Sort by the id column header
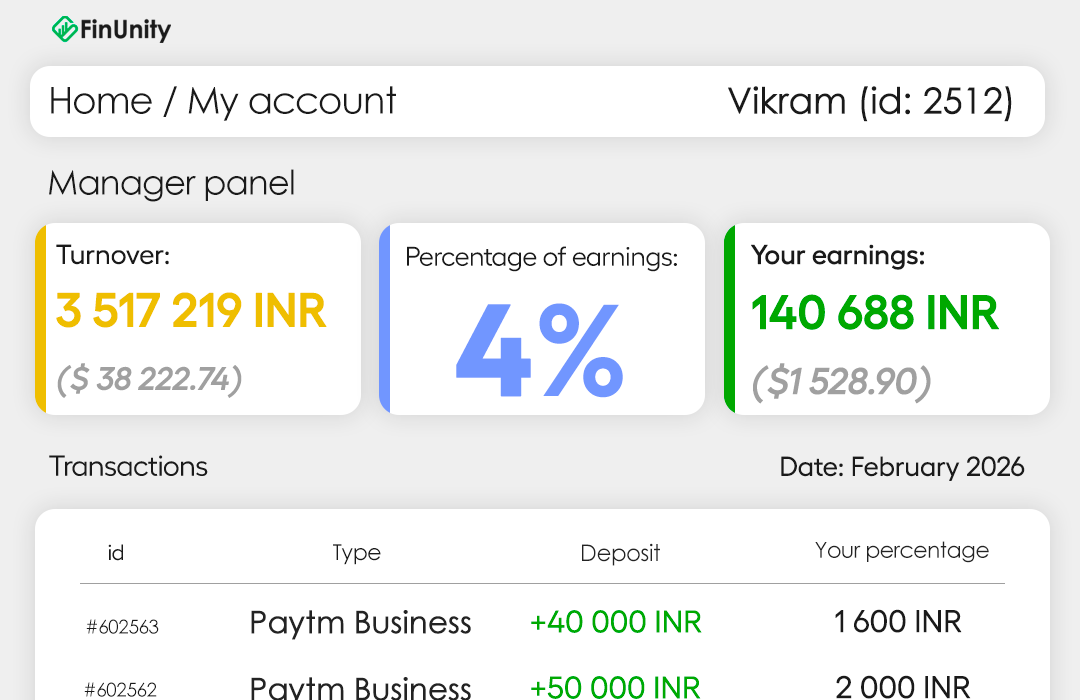This screenshot has width=1080, height=700. 116,552
